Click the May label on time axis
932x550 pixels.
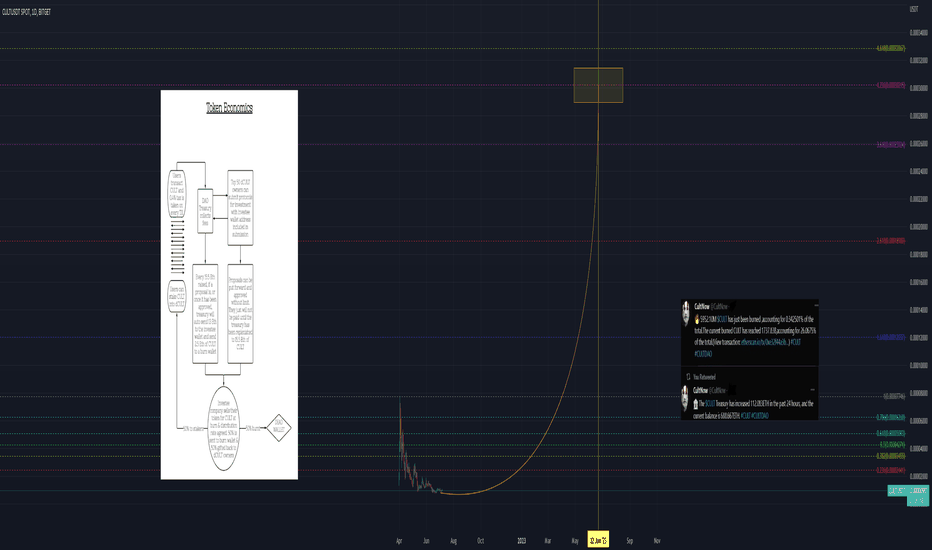[575, 540]
